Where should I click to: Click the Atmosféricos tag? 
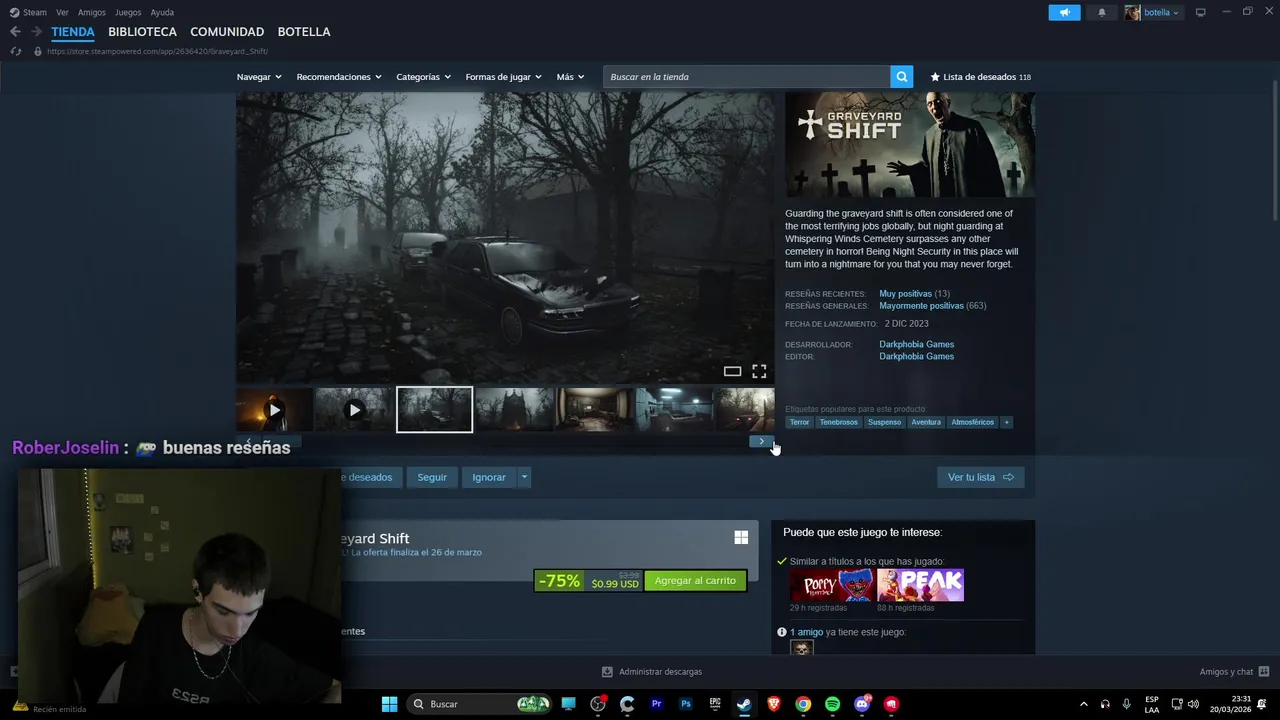[972, 422]
